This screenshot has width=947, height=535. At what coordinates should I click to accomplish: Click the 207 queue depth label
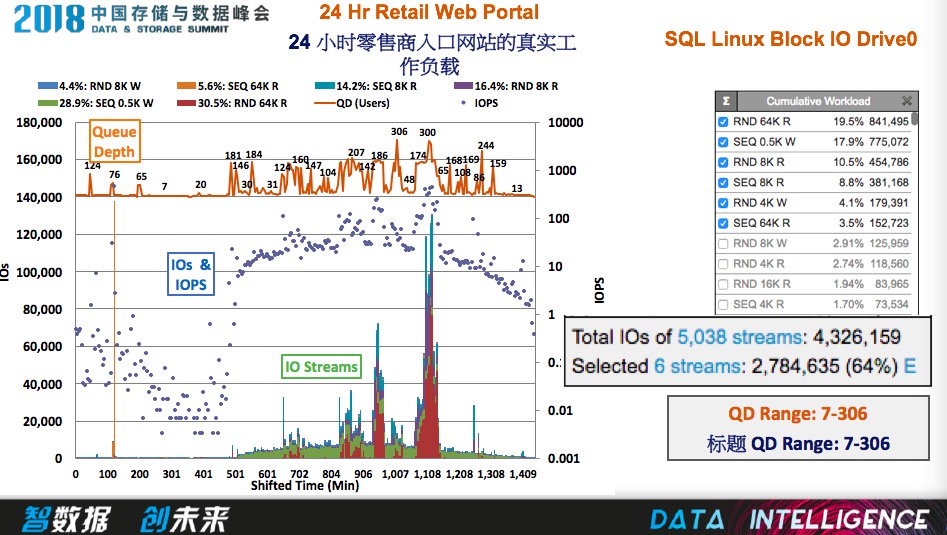[356, 153]
